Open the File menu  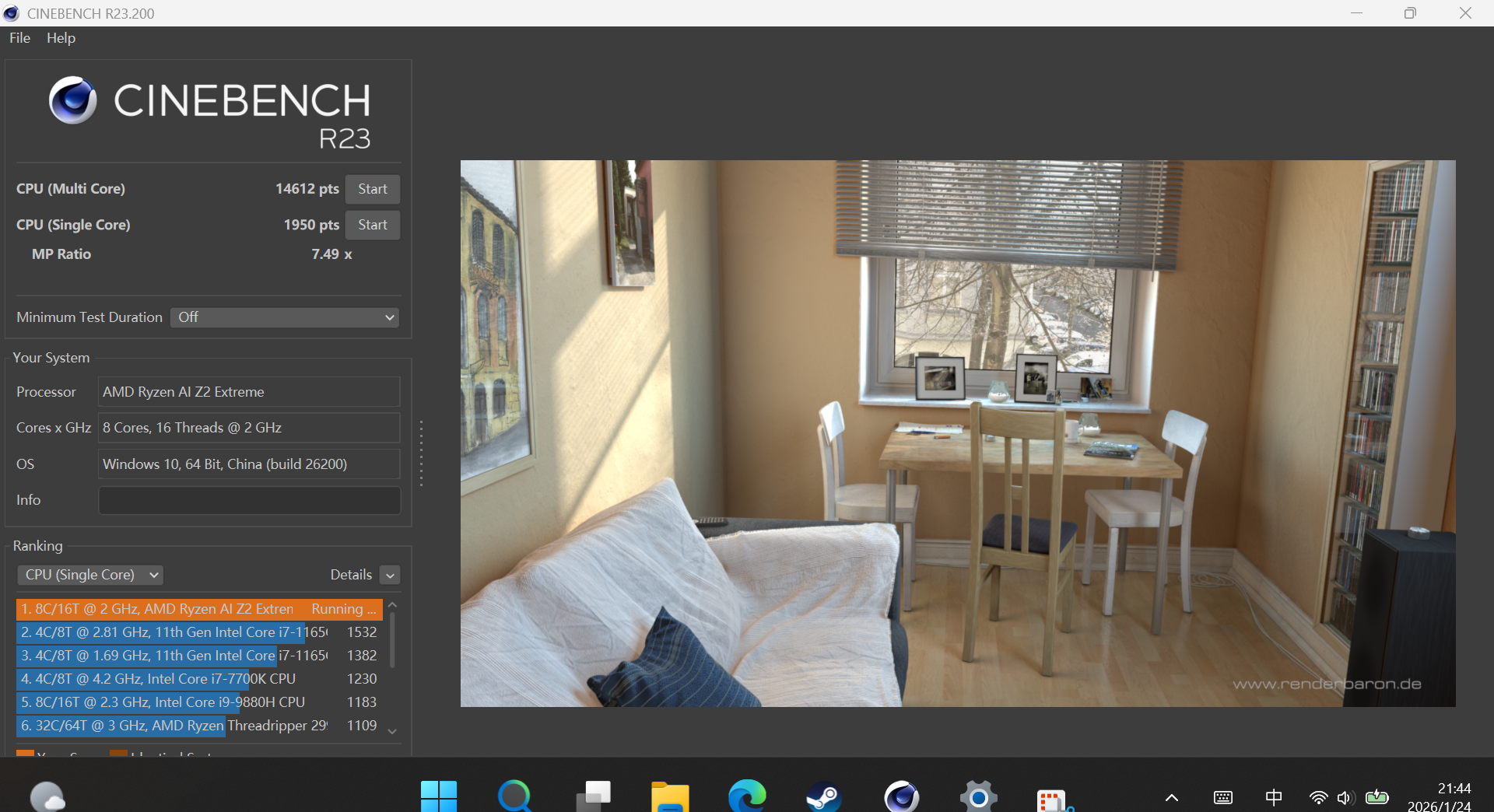19,38
